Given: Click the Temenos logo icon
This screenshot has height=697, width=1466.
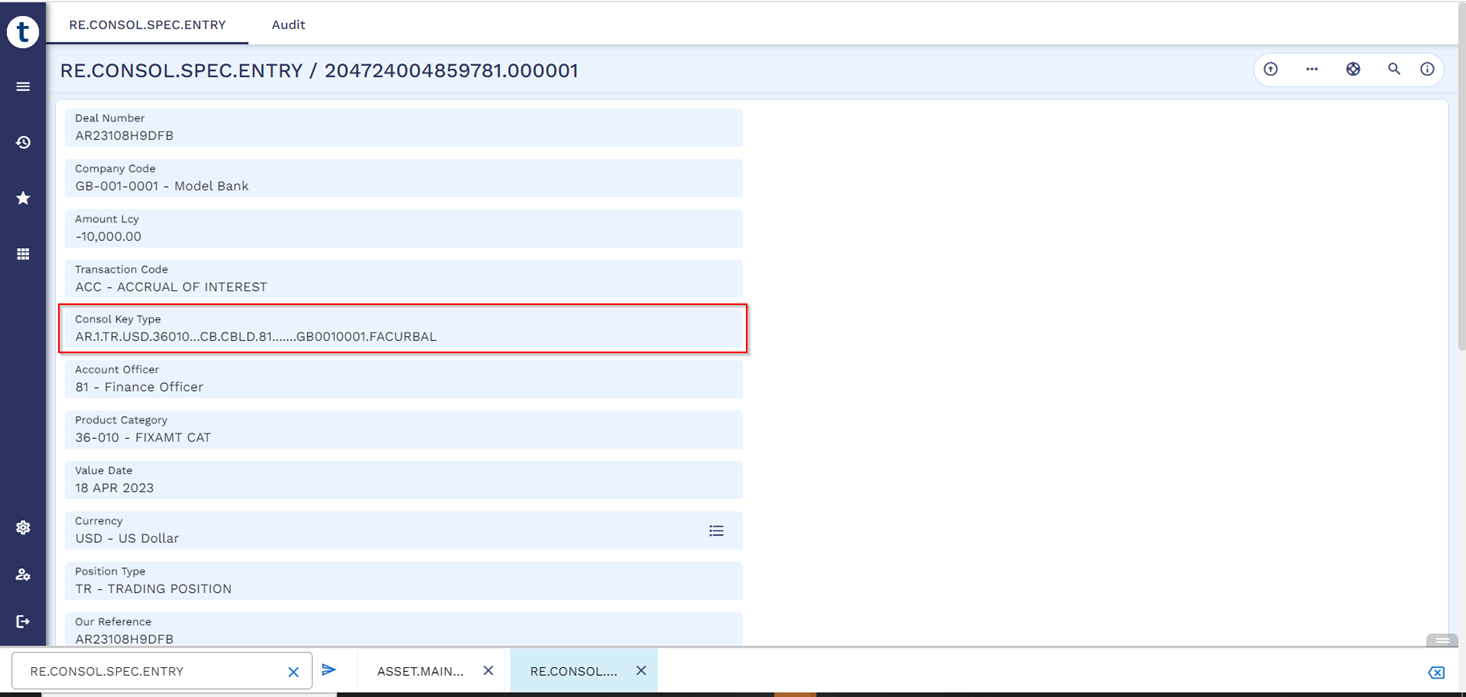Looking at the screenshot, I should click(x=22, y=32).
